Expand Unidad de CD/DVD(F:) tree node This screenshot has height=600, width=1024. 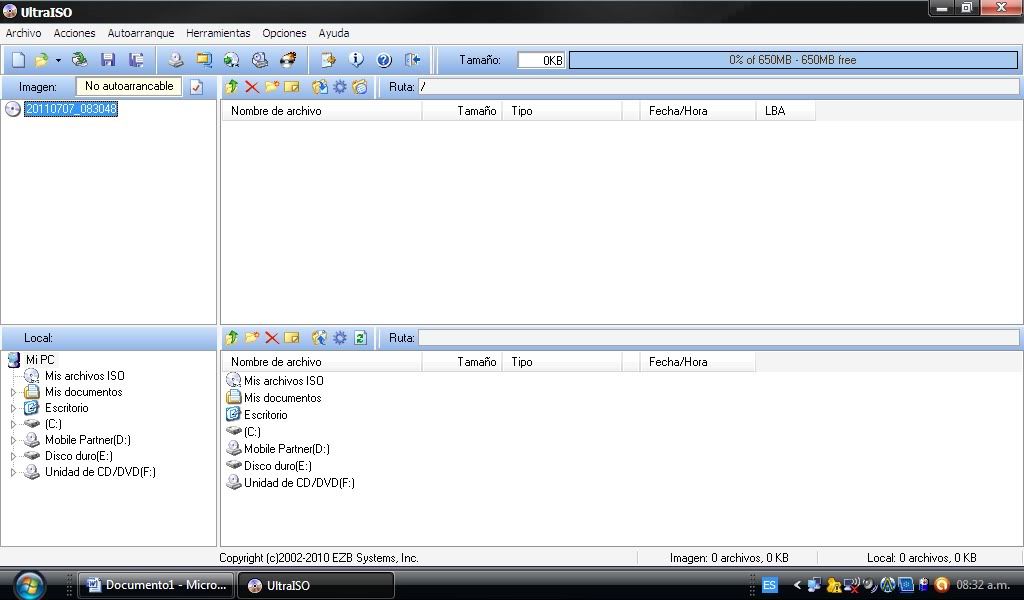(x=13, y=472)
